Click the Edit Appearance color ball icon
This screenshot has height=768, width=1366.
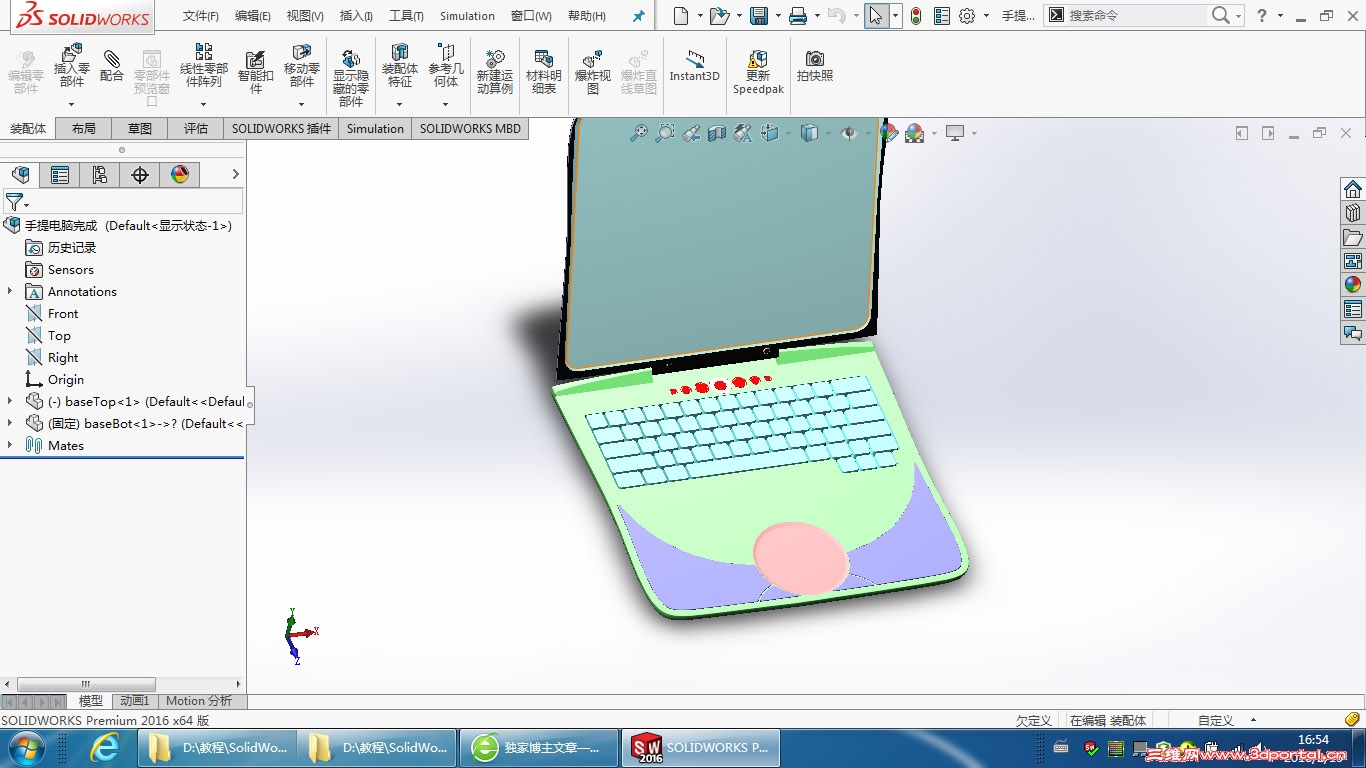click(x=889, y=133)
